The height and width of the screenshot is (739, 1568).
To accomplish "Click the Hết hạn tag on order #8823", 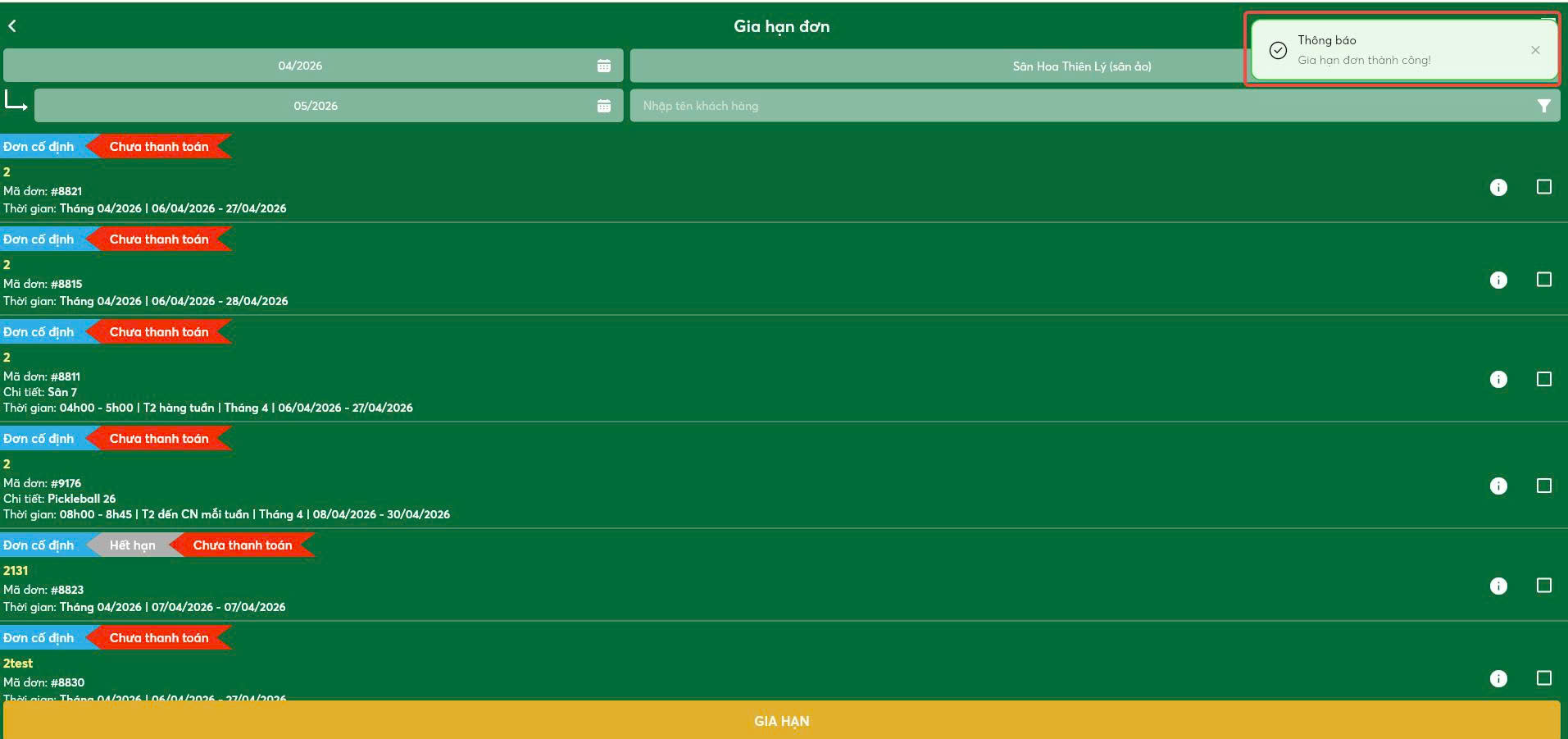I will pos(132,545).
